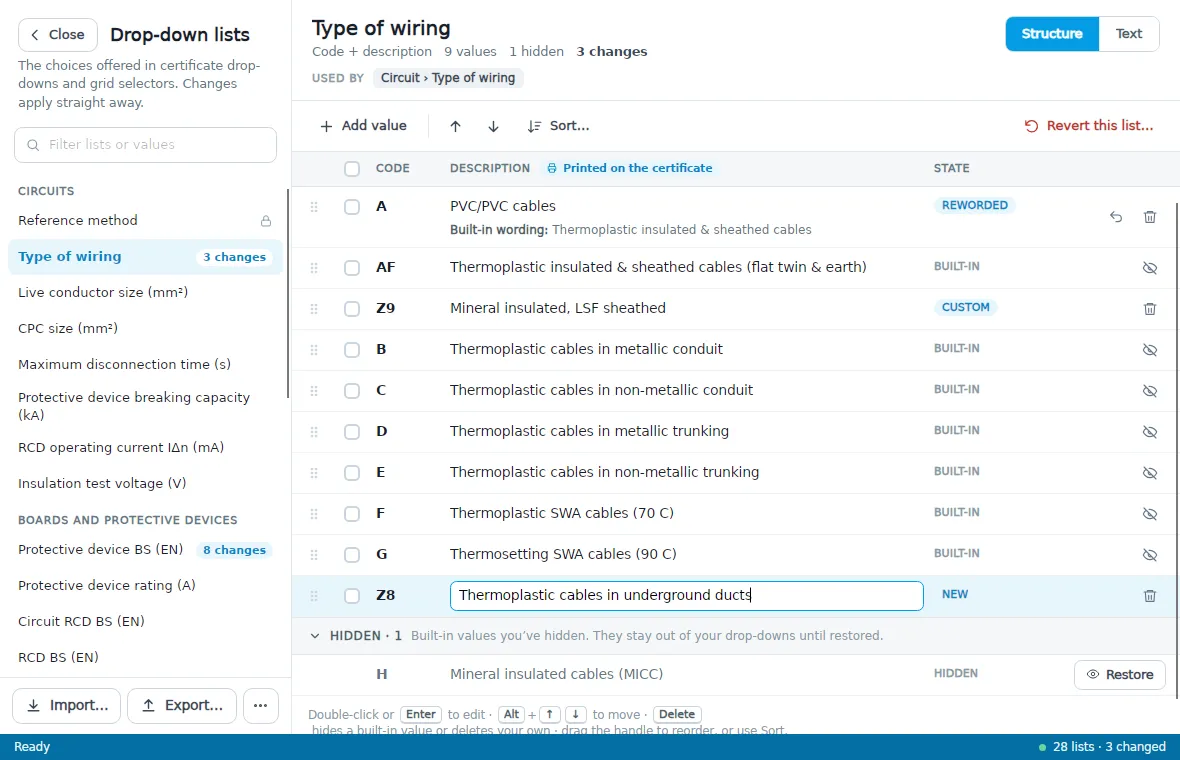This screenshot has height=760, width=1180.
Task: Grab drag handle of row Z8
Action: 314,596
